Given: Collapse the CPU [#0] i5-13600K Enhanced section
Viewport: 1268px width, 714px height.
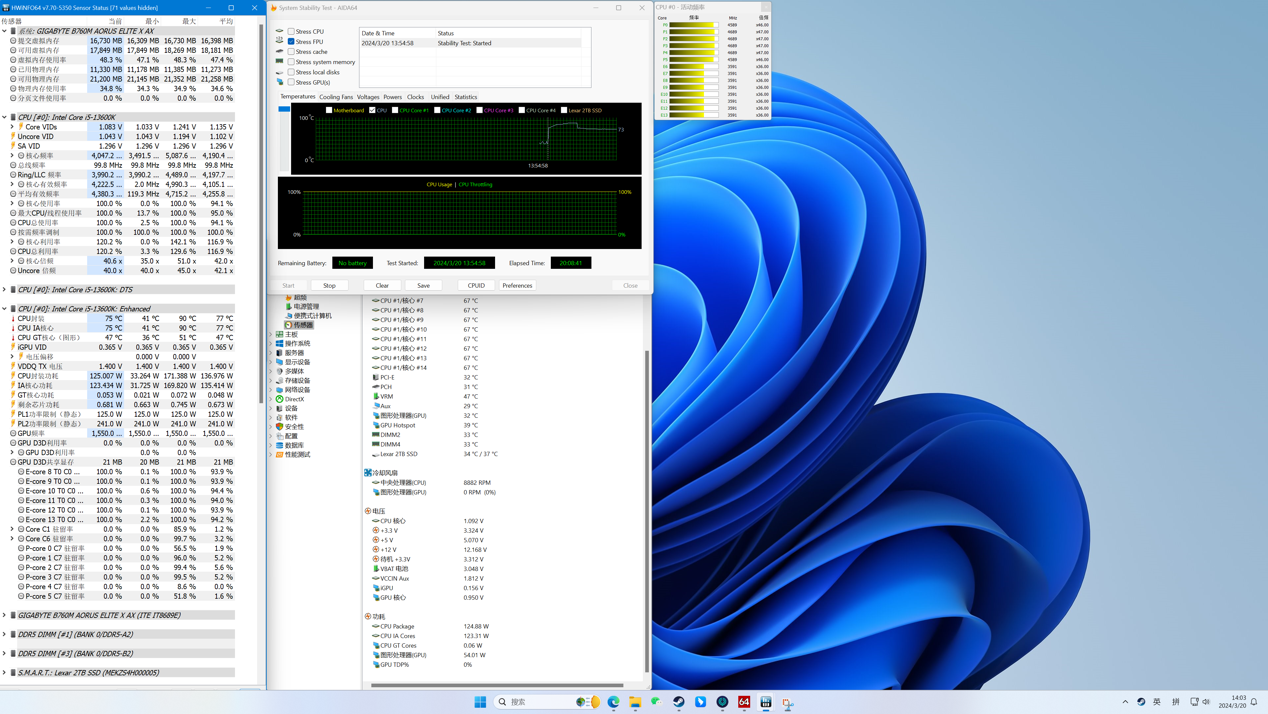Looking at the screenshot, I should pyautogui.click(x=4, y=309).
